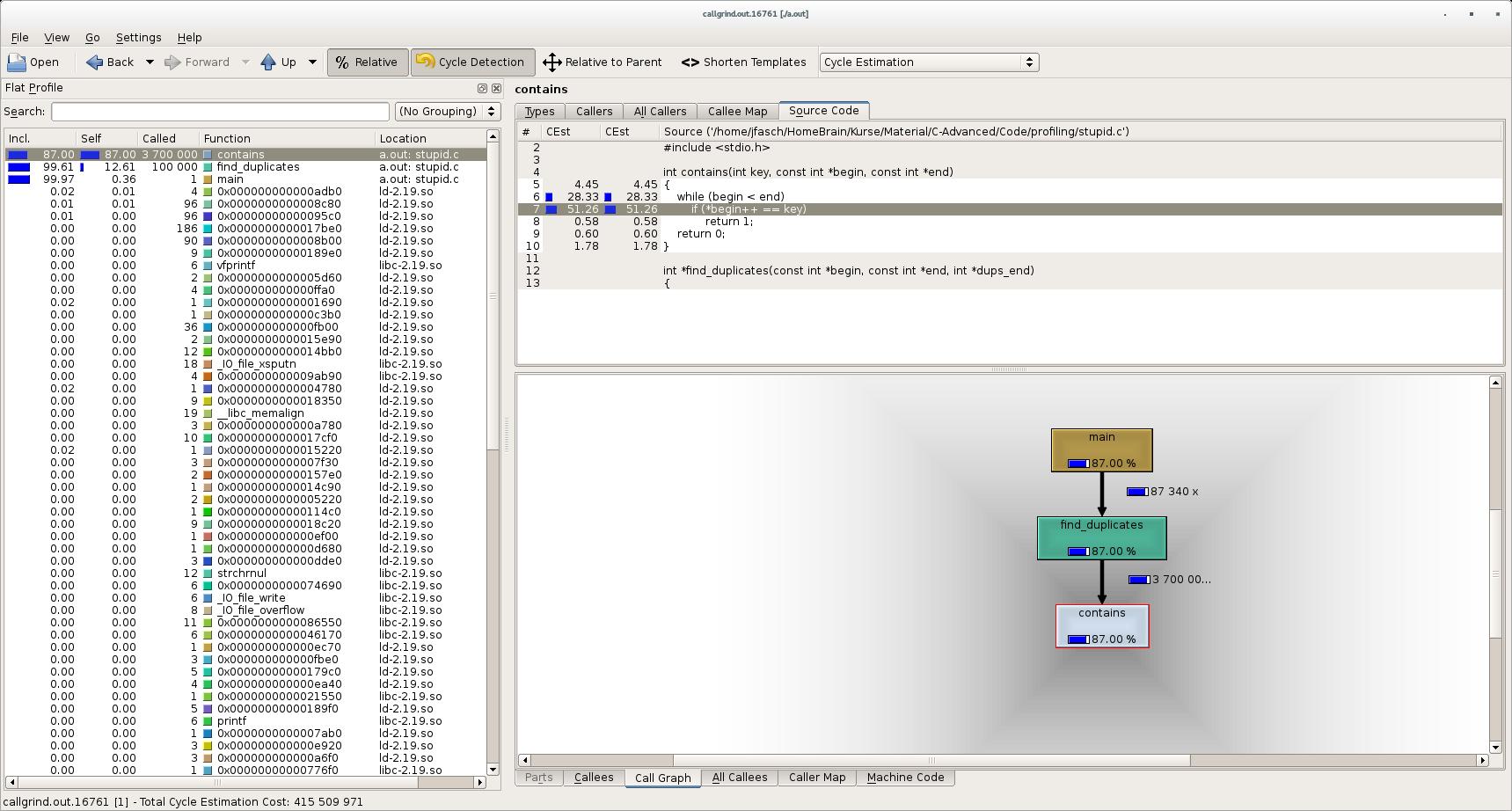Select the contains node in call graph
The height and width of the screenshot is (811, 1512).
pos(1101,625)
